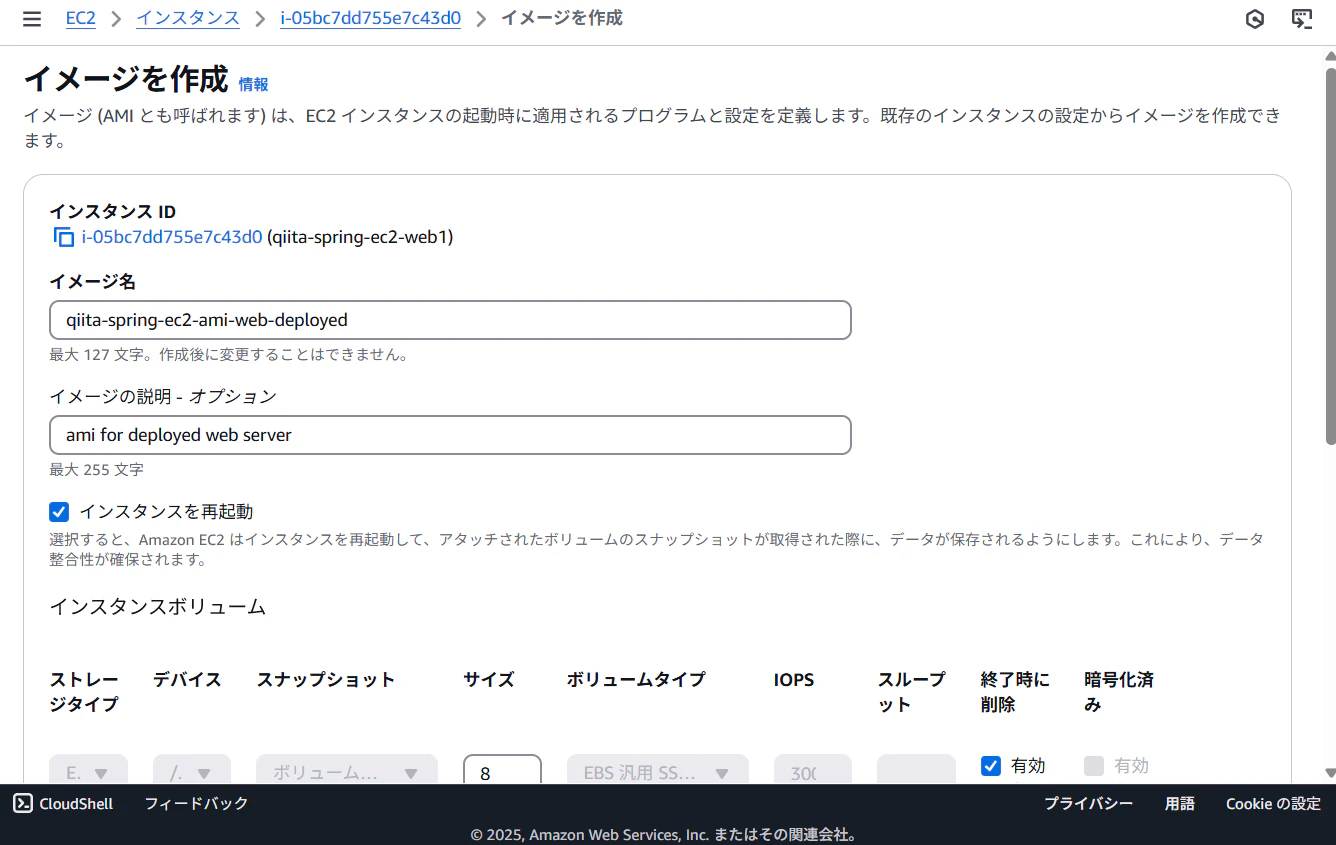Open Cookie の設定 in the footer
Screen dimensions: 1336x845
click(x=1273, y=803)
